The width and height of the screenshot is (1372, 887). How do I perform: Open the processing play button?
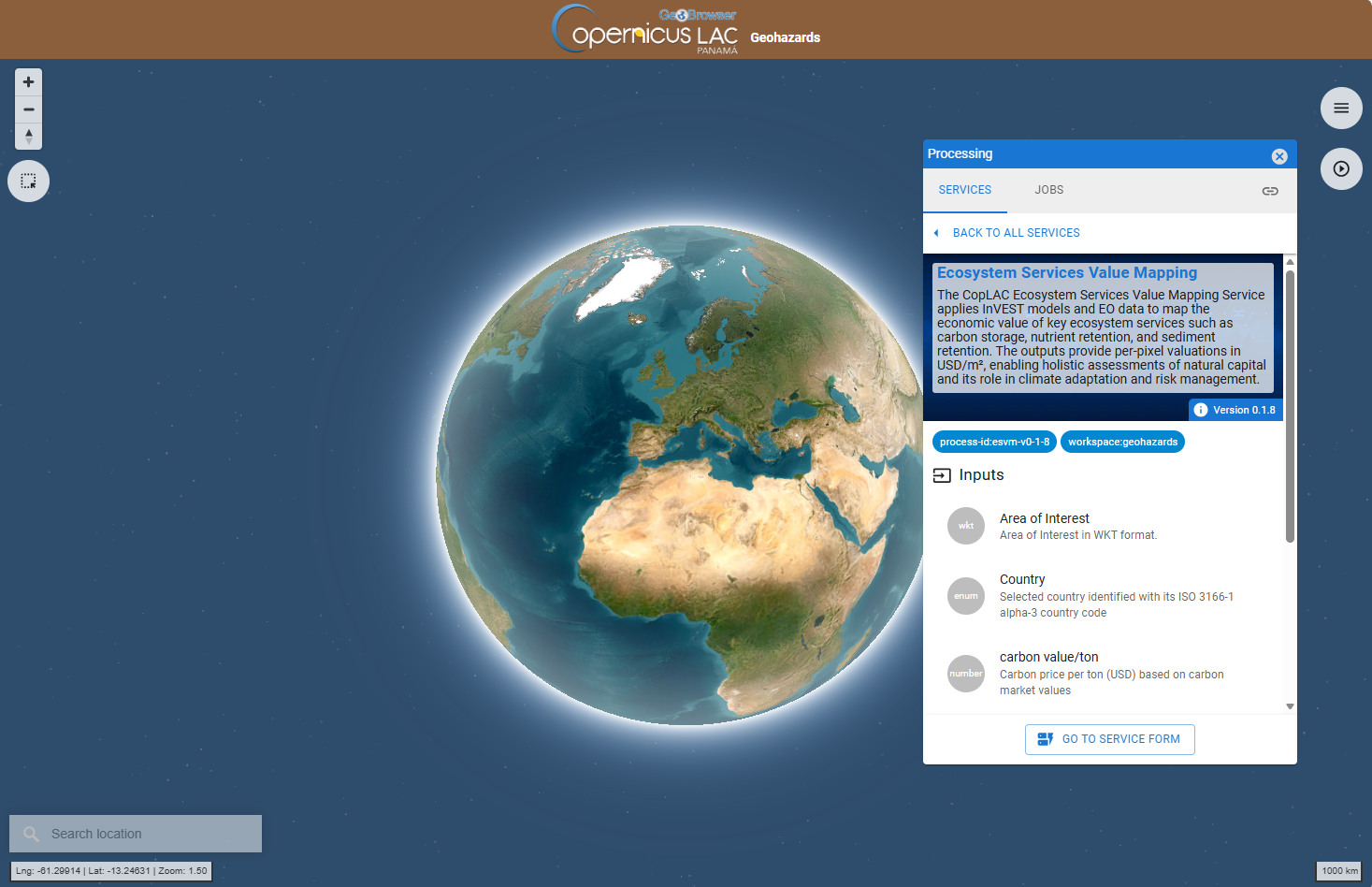coord(1341,169)
